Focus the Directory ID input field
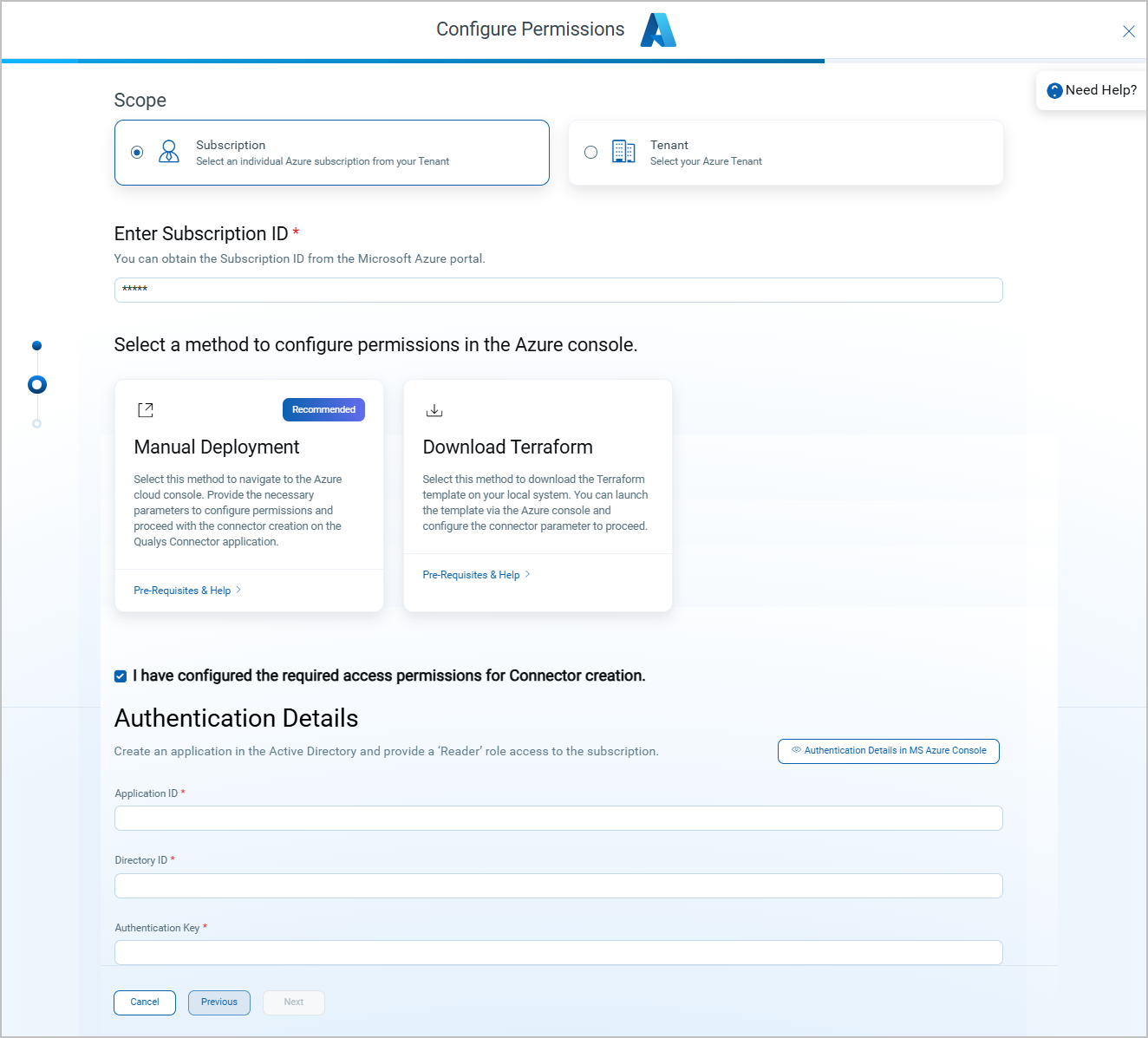This screenshot has height=1038, width=1148. (x=558, y=885)
